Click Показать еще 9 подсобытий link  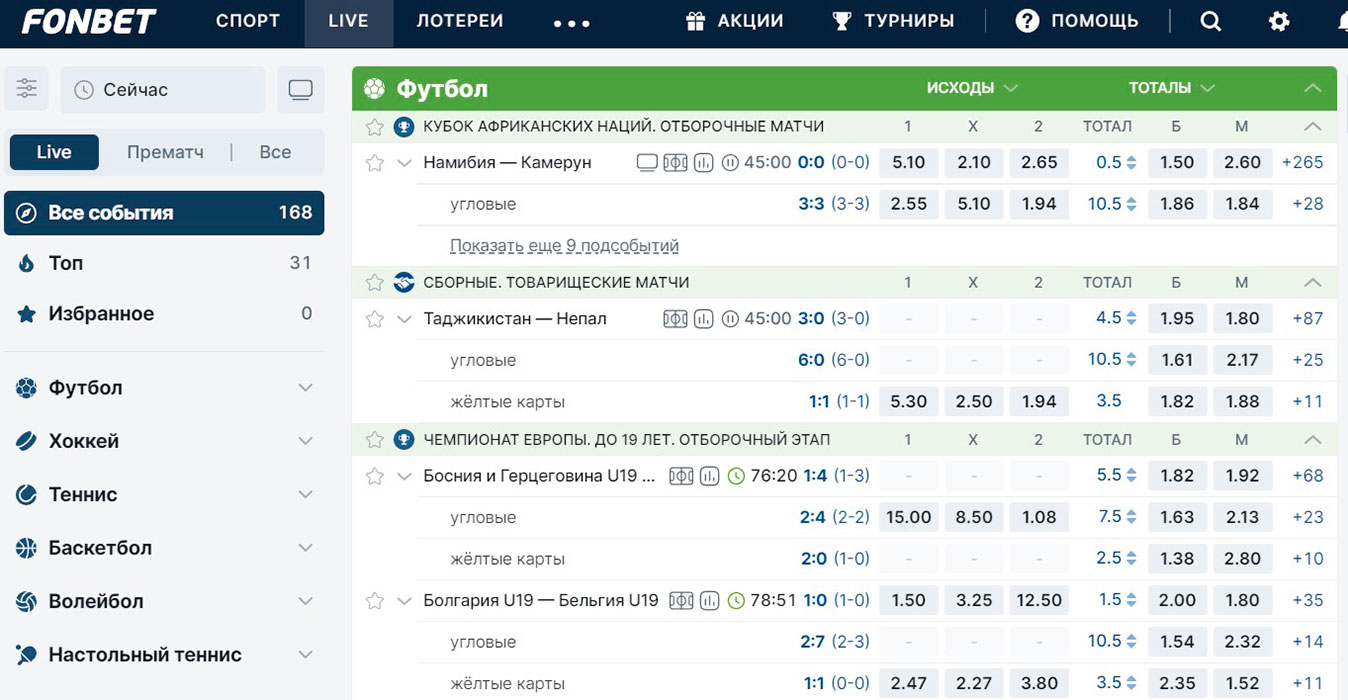(x=564, y=245)
